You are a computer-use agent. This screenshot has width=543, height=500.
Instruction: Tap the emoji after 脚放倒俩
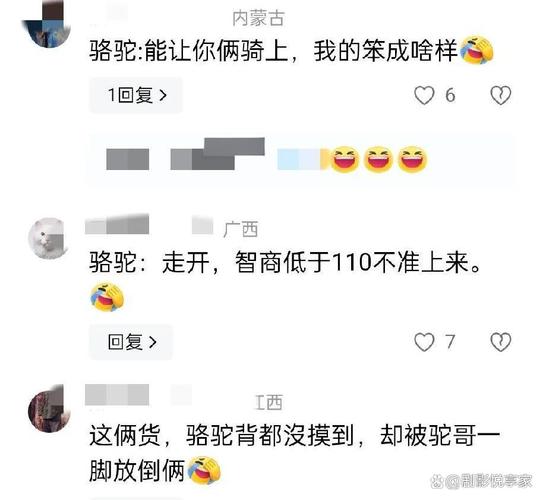[x=204, y=470]
